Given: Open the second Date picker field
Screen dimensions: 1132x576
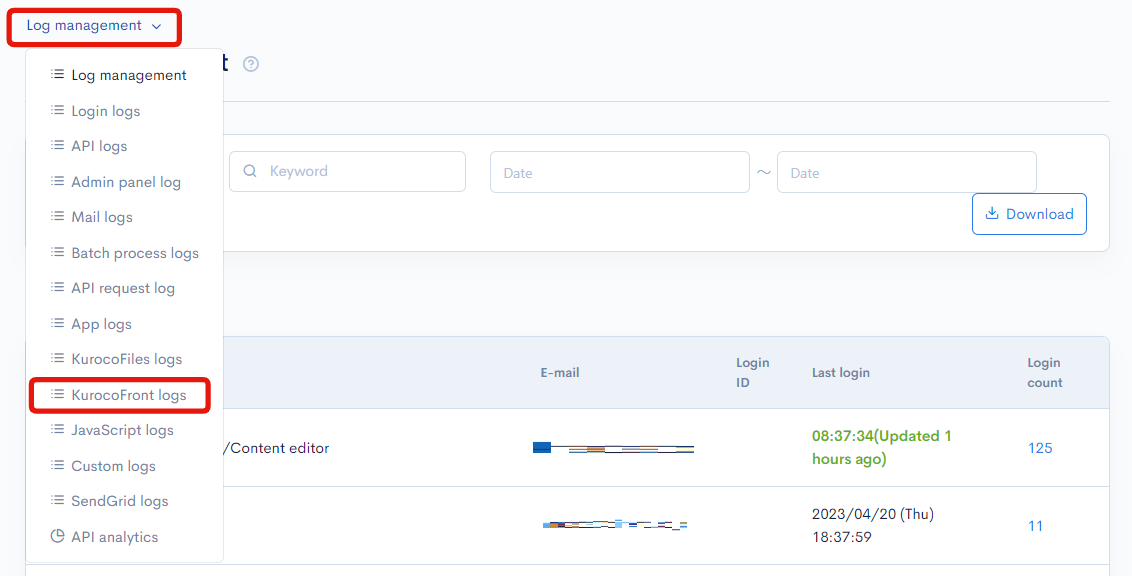Looking at the screenshot, I should [906, 171].
